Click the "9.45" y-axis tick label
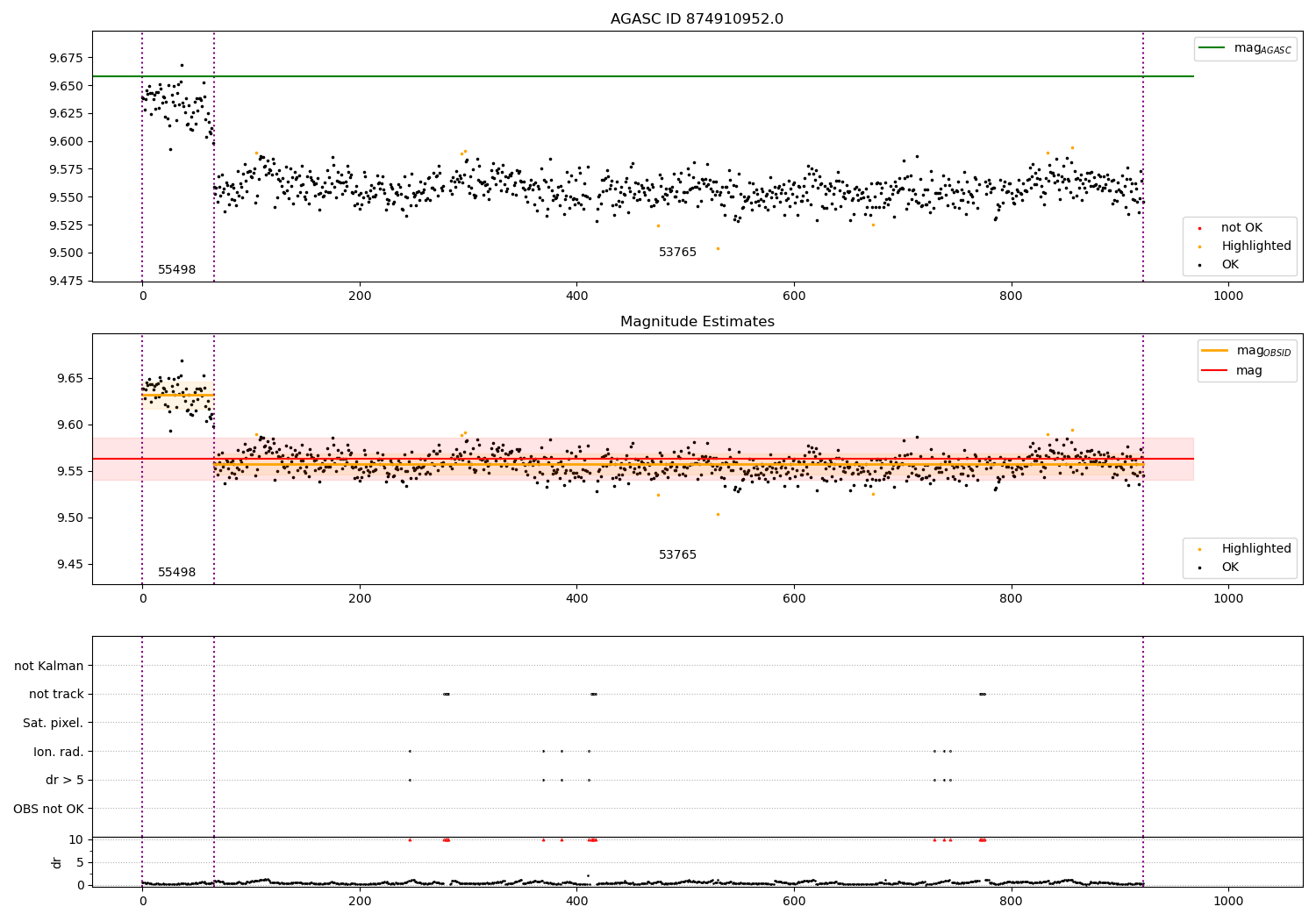Image resolution: width=1316 pixels, height=921 pixels. pyautogui.click(x=69, y=564)
